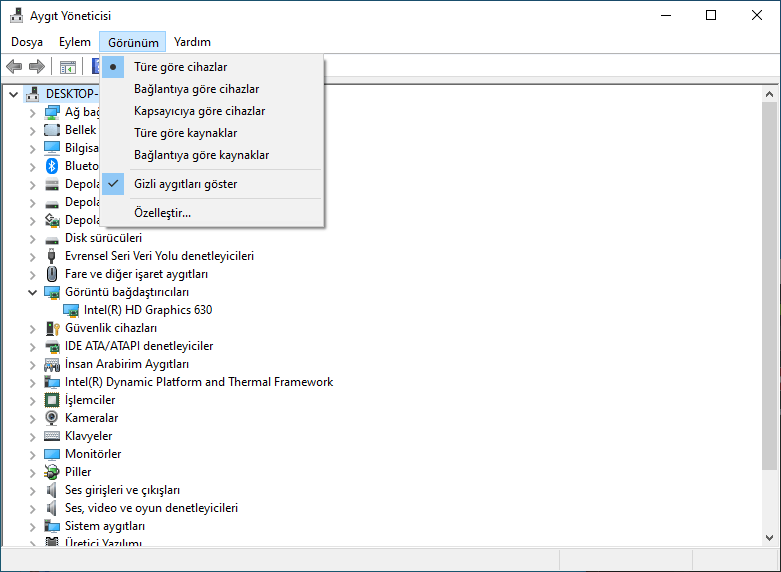Click the Forward arrow toolbar icon
The height and width of the screenshot is (572, 781).
(37, 66)
